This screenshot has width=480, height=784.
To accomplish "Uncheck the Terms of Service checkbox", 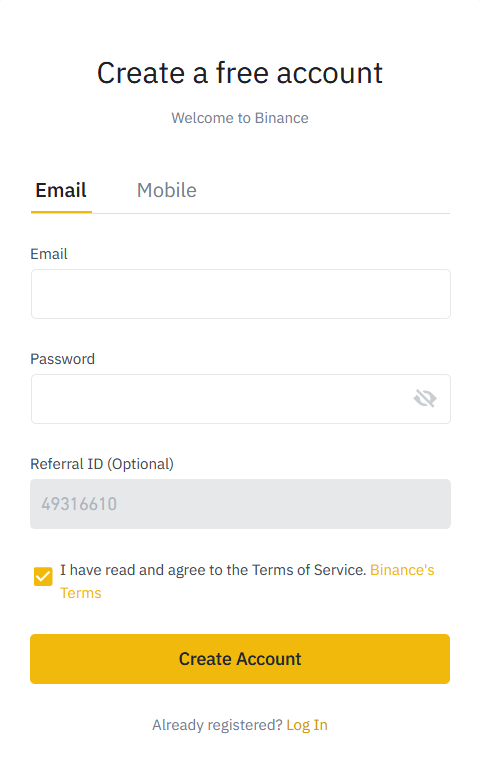I will (x=43, y=576).
